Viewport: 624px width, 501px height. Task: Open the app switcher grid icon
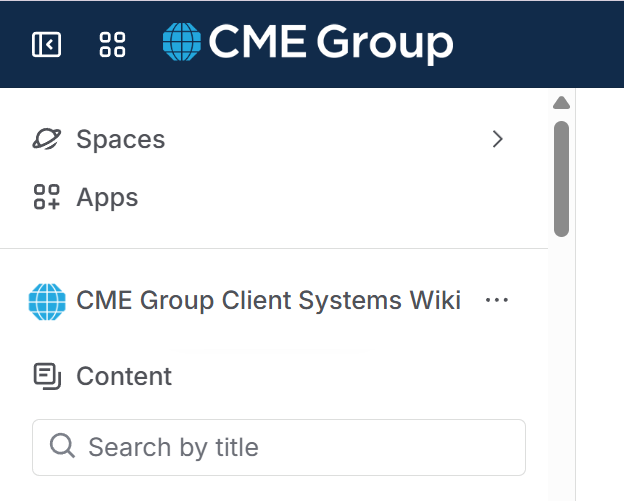(x=112, y=44)
